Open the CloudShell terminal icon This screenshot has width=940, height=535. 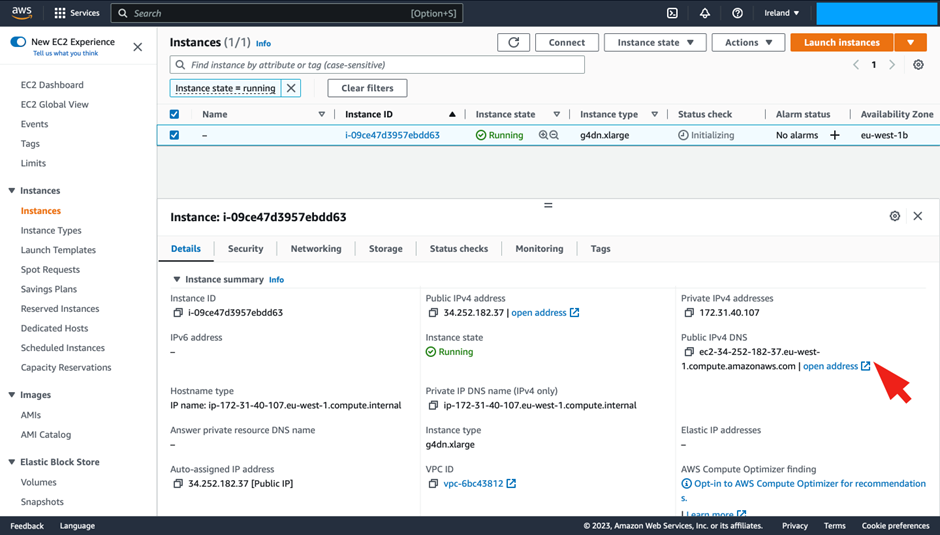pyautogui.click(x=673, y=13)
